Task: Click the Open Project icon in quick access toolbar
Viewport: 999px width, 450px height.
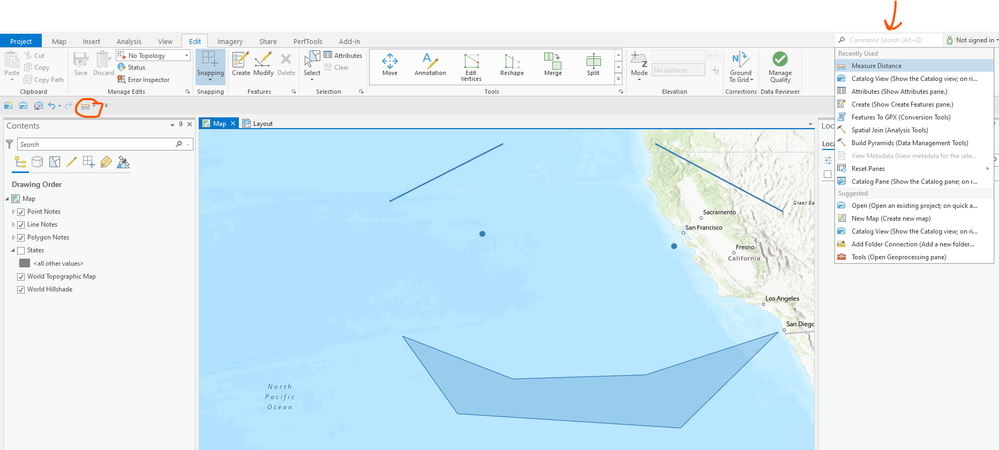Action: point(23,106)
